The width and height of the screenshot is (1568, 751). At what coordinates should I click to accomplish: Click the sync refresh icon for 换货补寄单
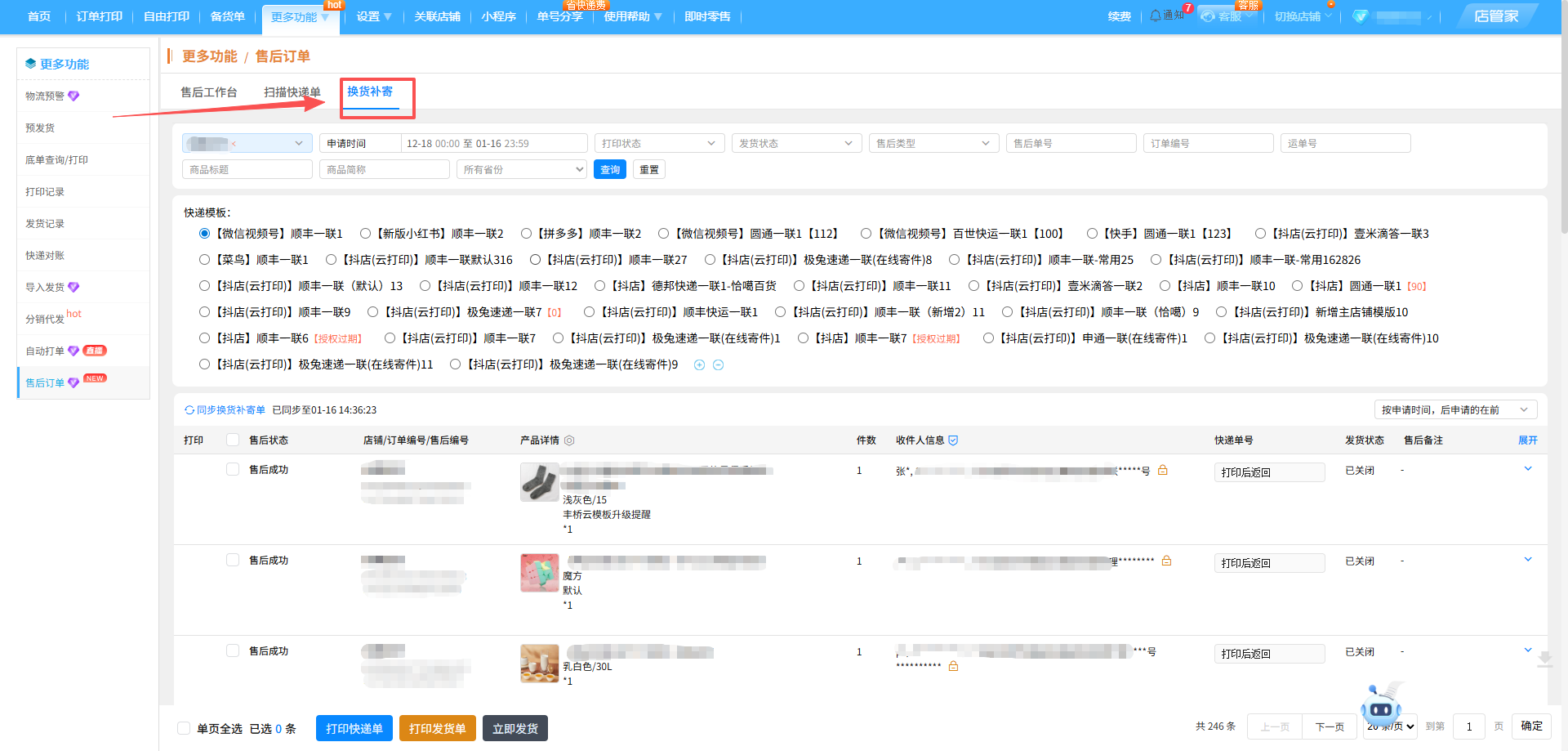click(x=189, y=410)
